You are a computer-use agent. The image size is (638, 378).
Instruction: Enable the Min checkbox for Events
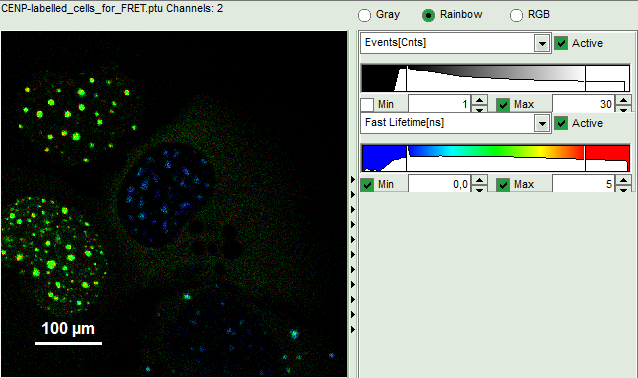click(367, 105)
